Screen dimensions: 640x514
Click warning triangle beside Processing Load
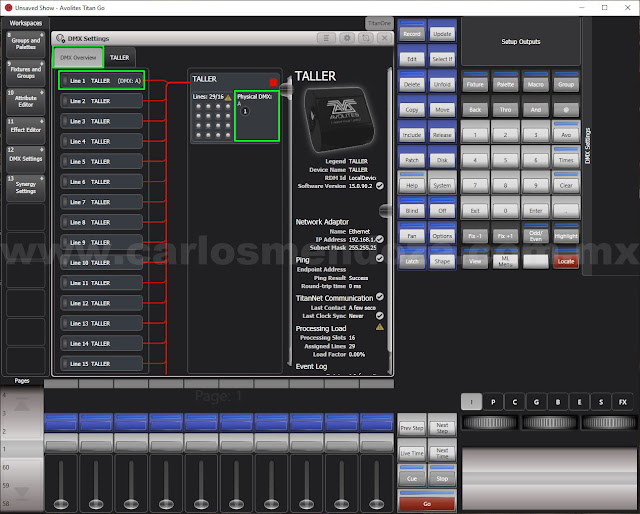pos(380,327)
